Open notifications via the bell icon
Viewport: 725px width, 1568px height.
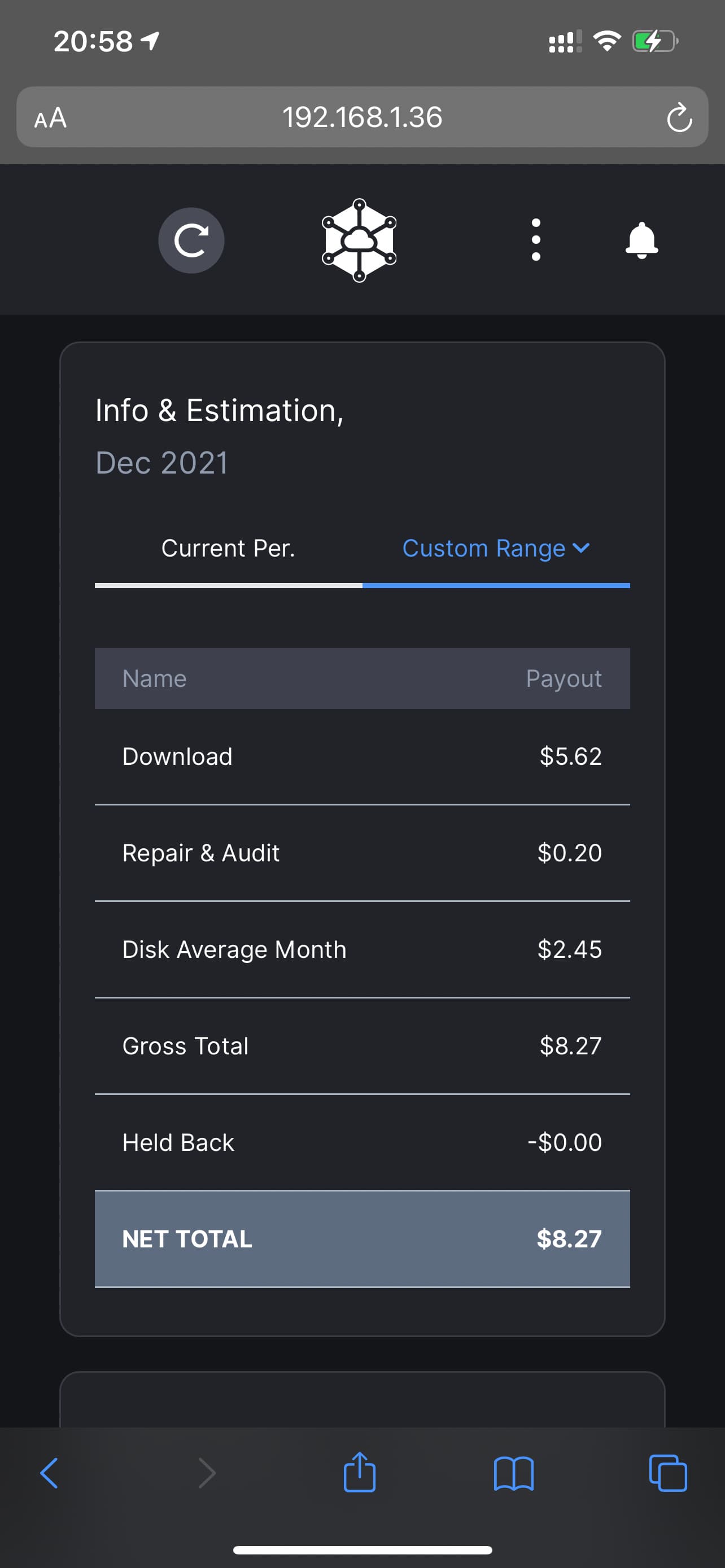(x=641, y=240)
